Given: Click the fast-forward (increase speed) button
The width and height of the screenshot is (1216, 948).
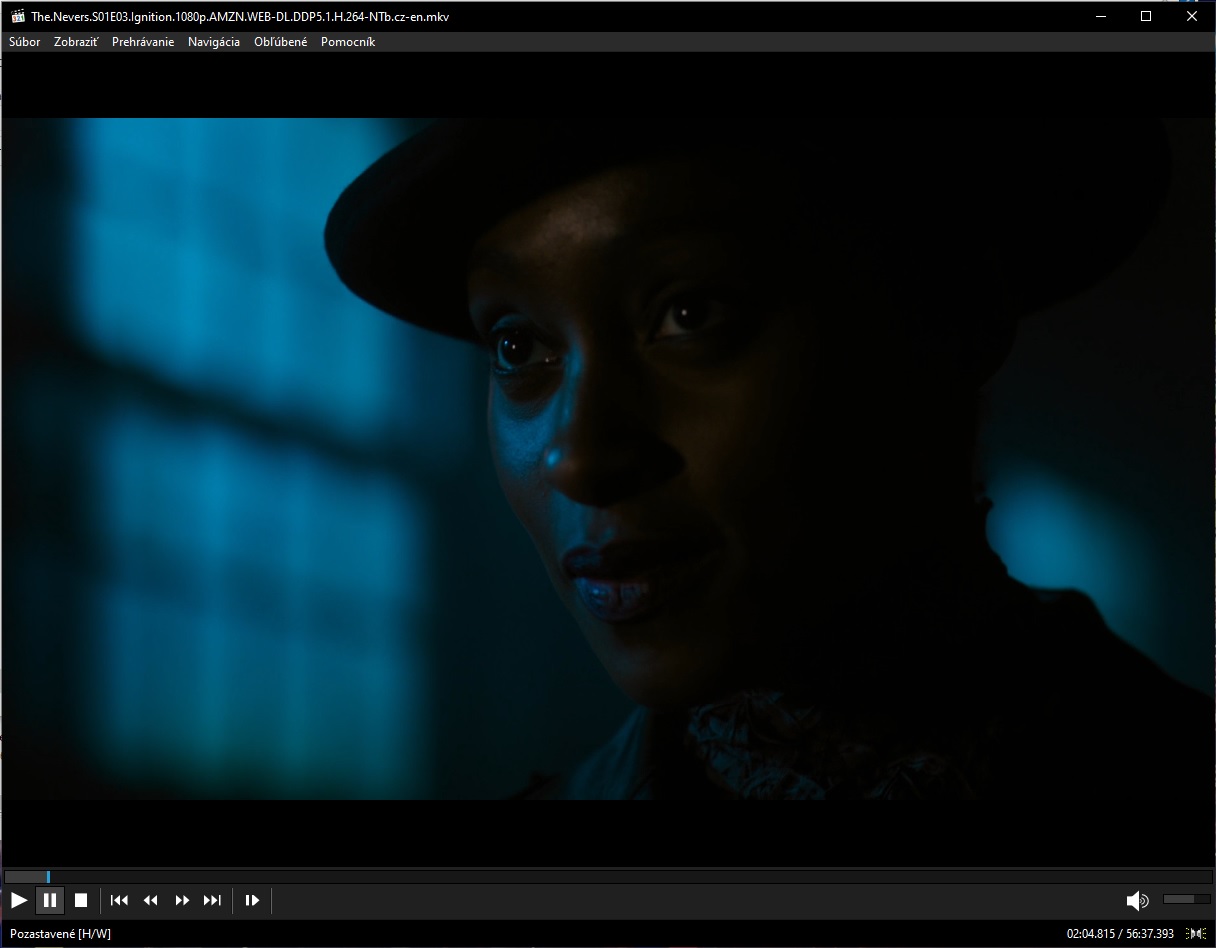Looking at the screenshot, I should 182,900.
